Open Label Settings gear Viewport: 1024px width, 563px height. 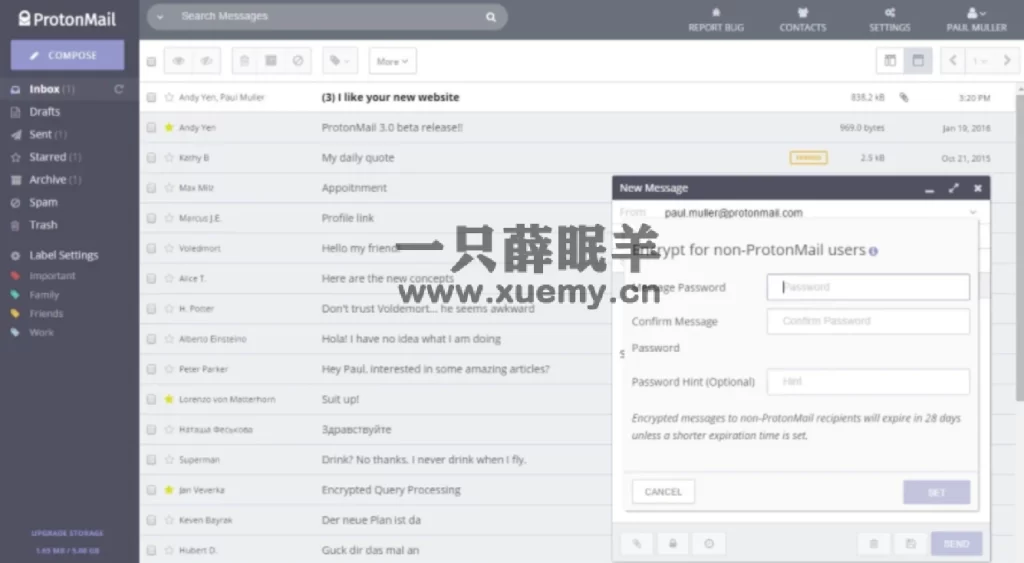coord(16,255)
